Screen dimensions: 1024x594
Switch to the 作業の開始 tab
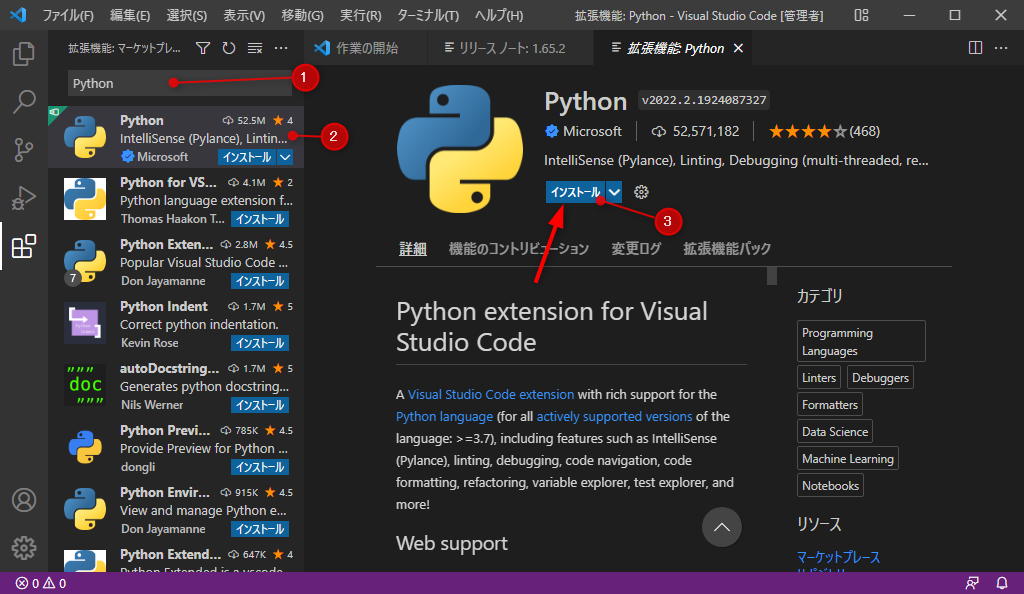365,48
